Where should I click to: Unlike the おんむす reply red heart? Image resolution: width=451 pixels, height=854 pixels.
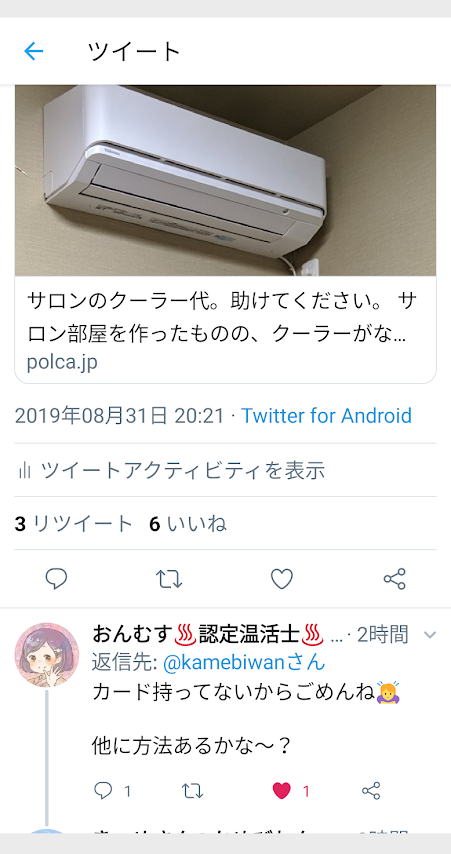[282, 791]
